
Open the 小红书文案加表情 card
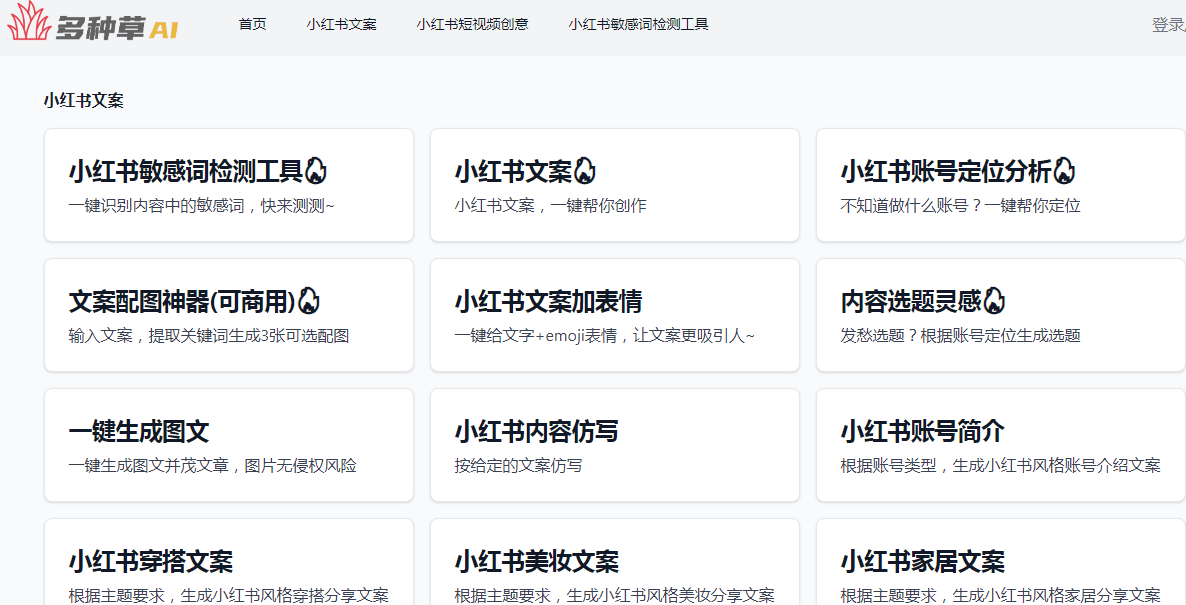(x=615, y=315)
